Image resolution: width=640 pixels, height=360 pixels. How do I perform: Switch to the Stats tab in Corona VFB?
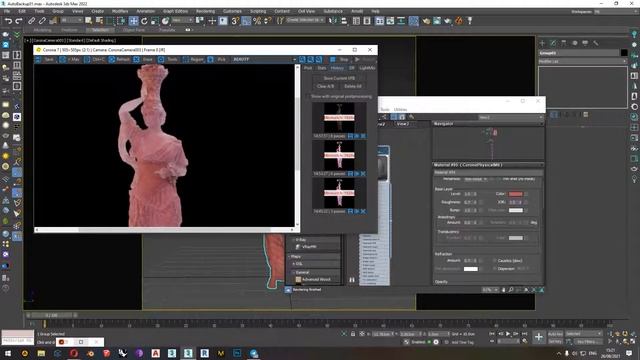(322, 68)
